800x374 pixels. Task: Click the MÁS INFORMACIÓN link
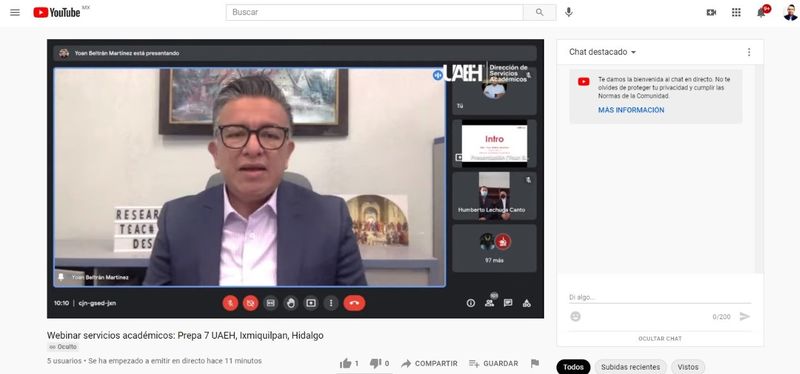click(631, 110)
